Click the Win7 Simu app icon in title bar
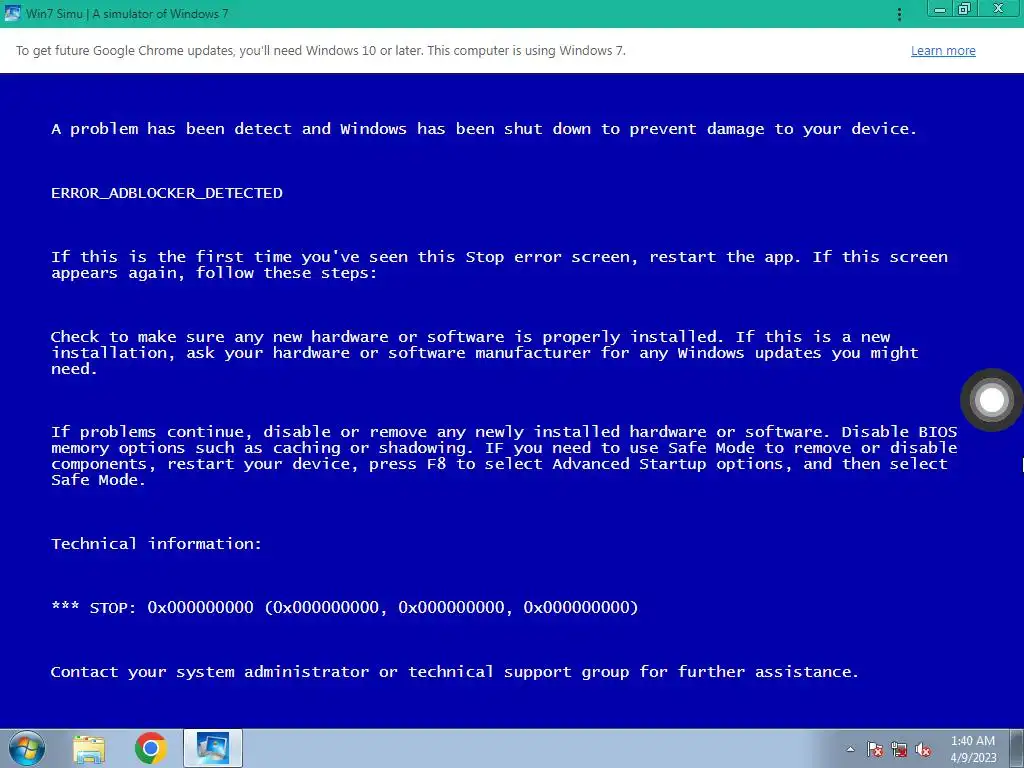The image size is (1024, 768). [x=12, y=13]
